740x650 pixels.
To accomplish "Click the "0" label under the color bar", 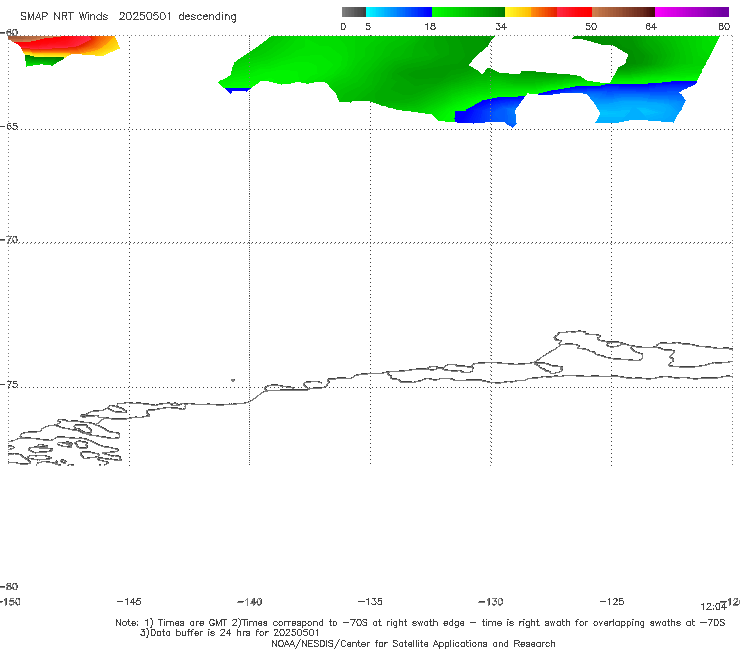I will coord(343,26).
